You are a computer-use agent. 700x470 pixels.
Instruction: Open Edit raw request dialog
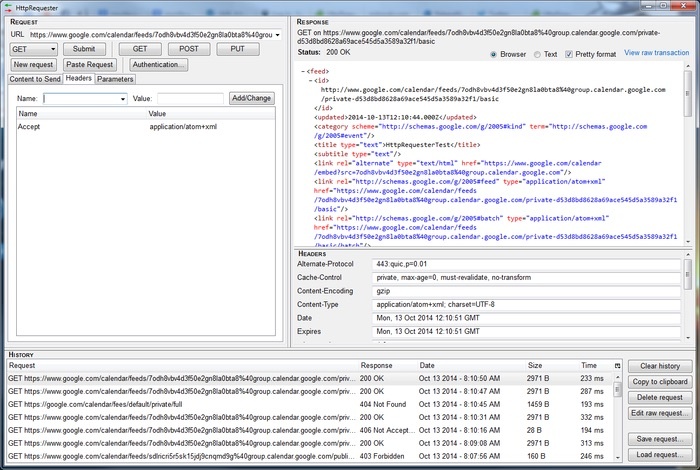pos(660,413)
